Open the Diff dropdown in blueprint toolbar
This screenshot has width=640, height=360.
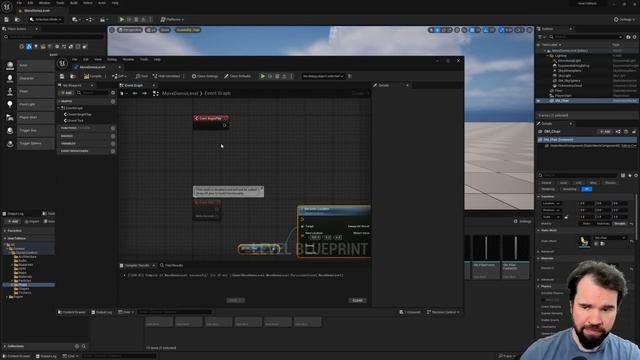(119, 76)
